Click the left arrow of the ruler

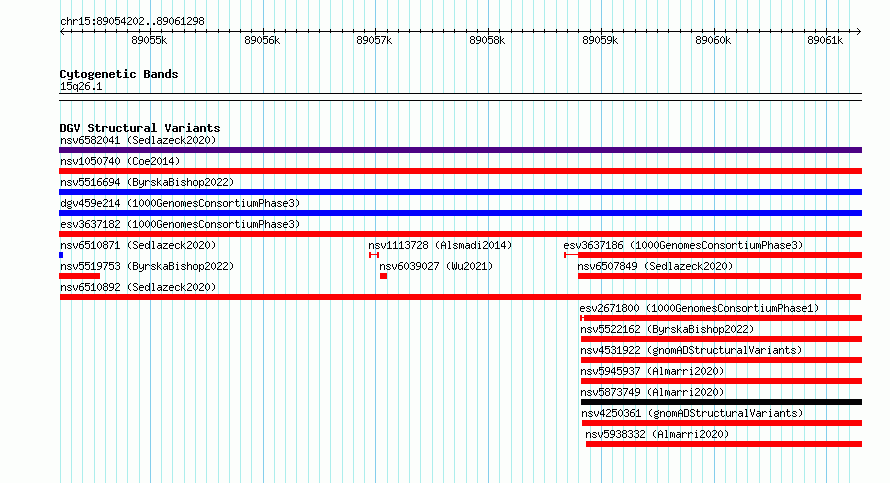62,32
